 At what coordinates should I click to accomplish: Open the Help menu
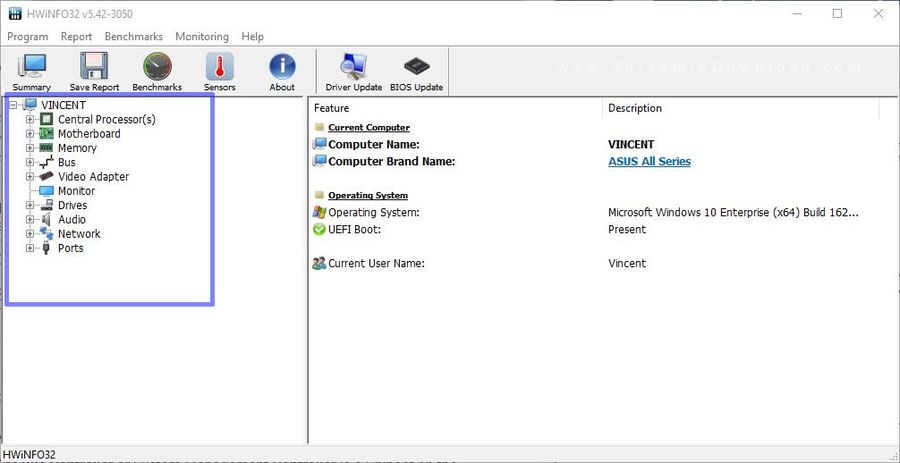(252, 36)
